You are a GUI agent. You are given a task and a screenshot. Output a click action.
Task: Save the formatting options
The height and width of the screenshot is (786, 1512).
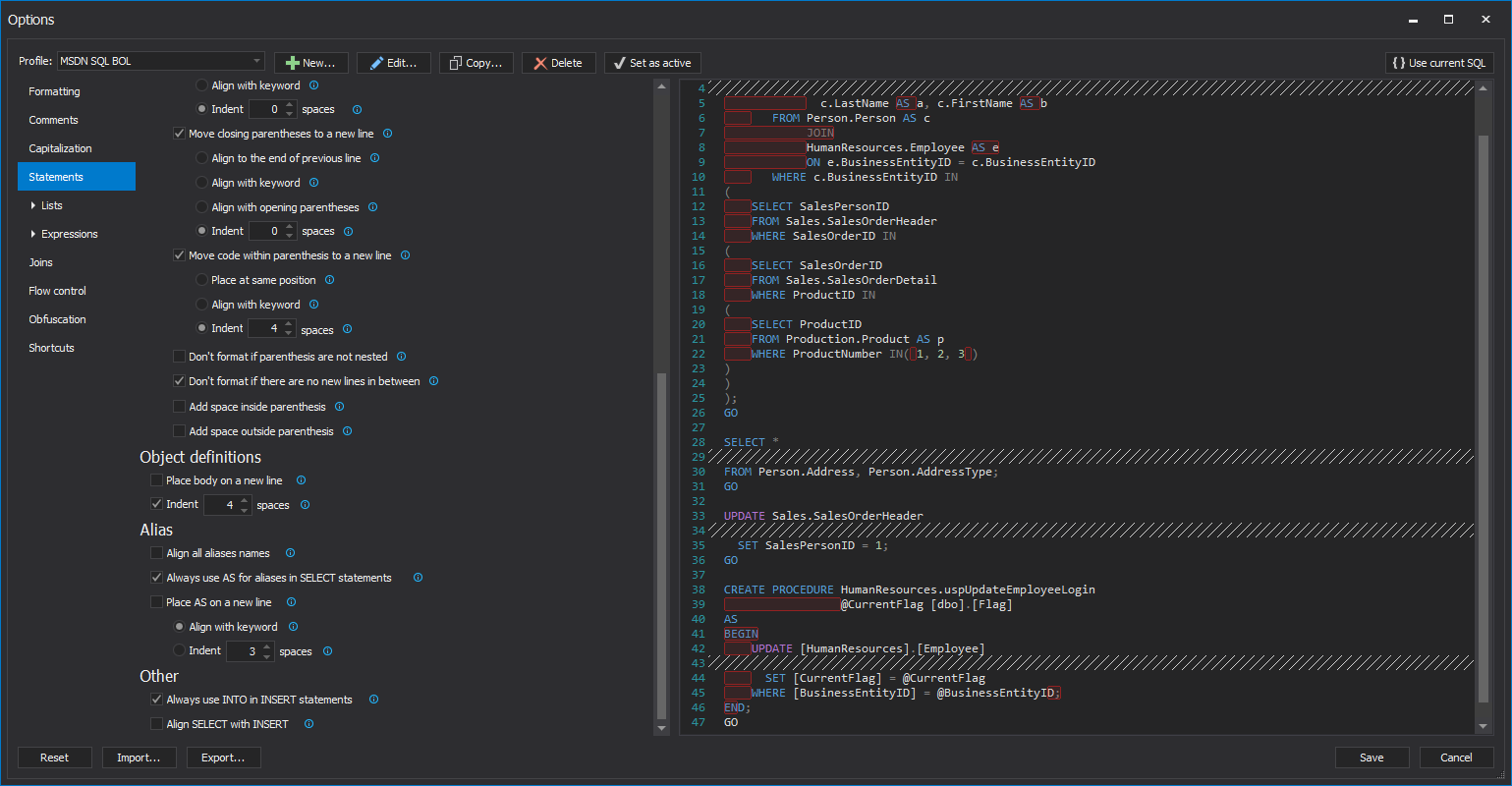[1372, 758]
